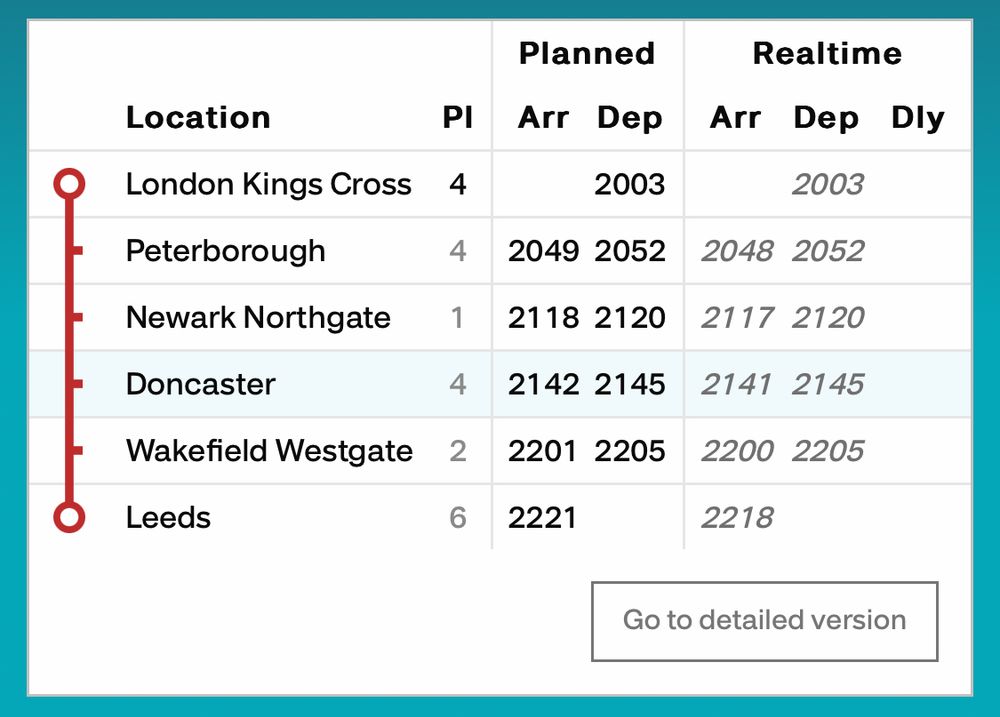Click the realtime arrival 2218 at Leeds
The height and width of the screenshot is (717, 1000).
pos(737,517)
